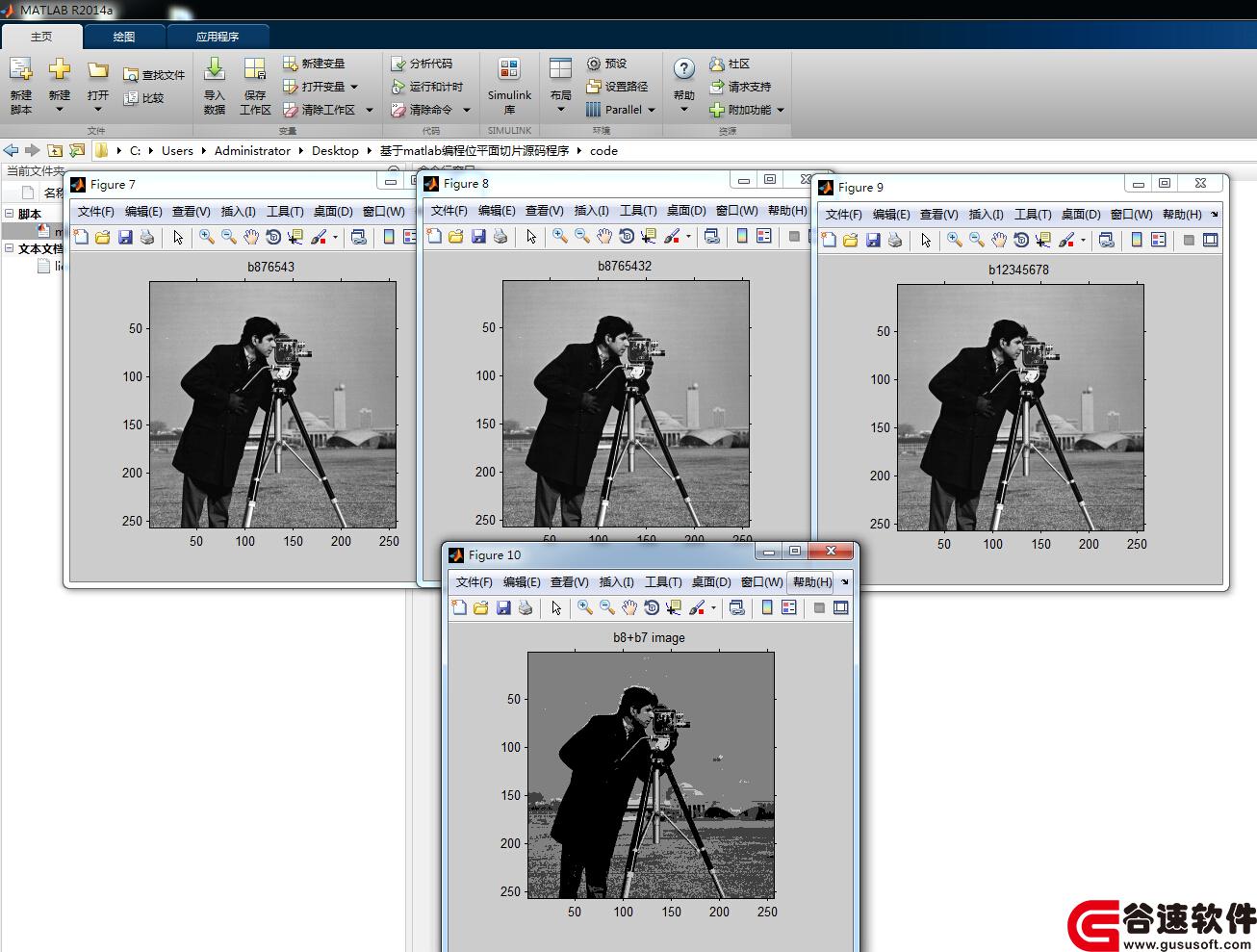The width and height of the screenshot is (1257, 952).
Task: Click the b8+b7 image plot in Figure 10
Action: click(651, 775)
